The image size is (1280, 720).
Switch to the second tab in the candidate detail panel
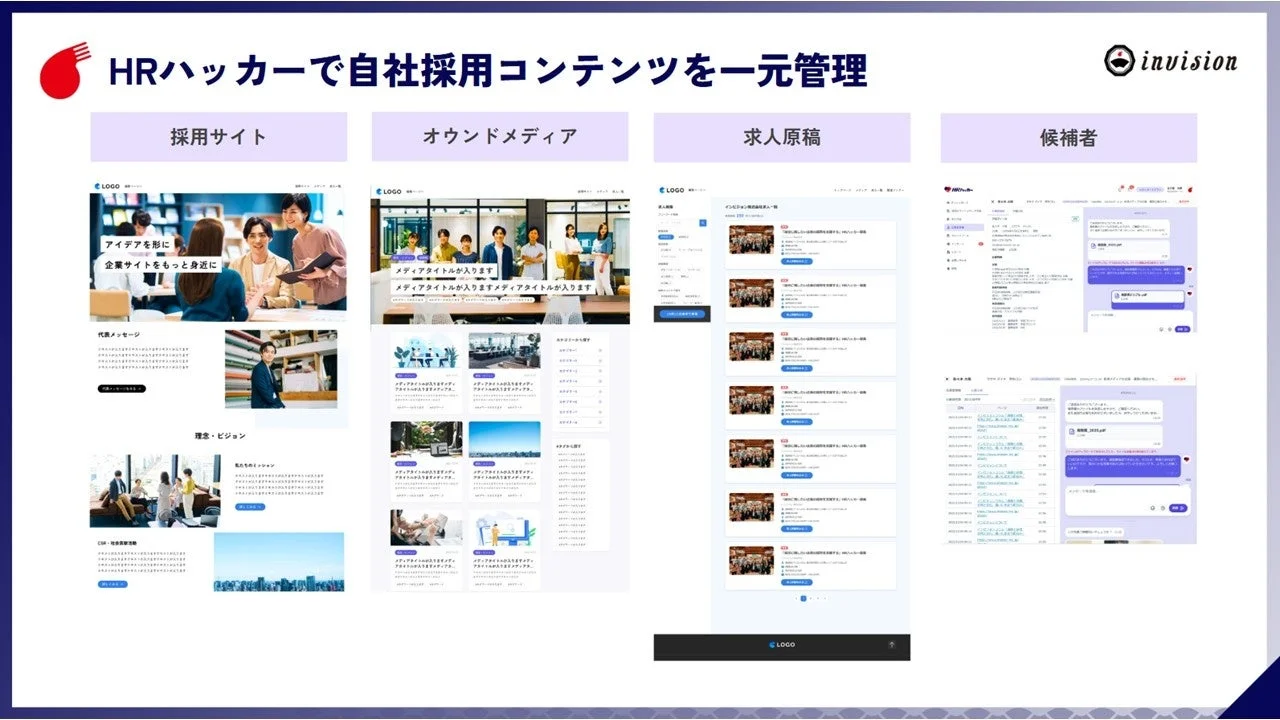[1017, 211]
